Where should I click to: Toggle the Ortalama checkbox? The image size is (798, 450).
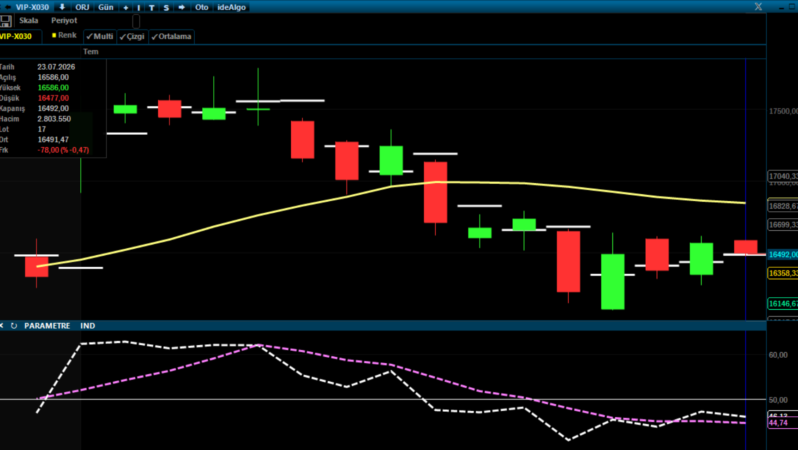click(x=172, y=36)
